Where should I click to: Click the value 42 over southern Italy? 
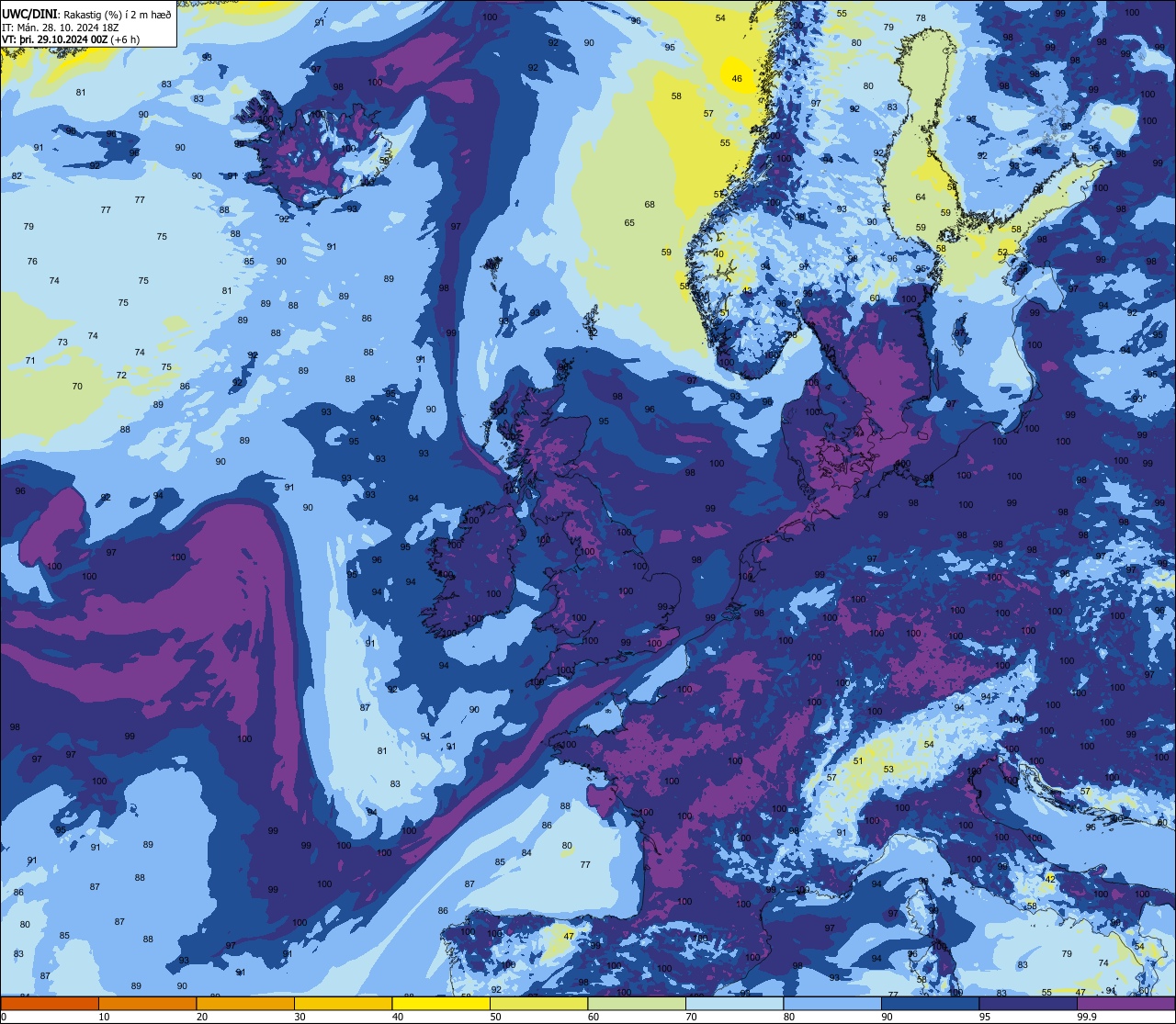[x=1050, y=879]
